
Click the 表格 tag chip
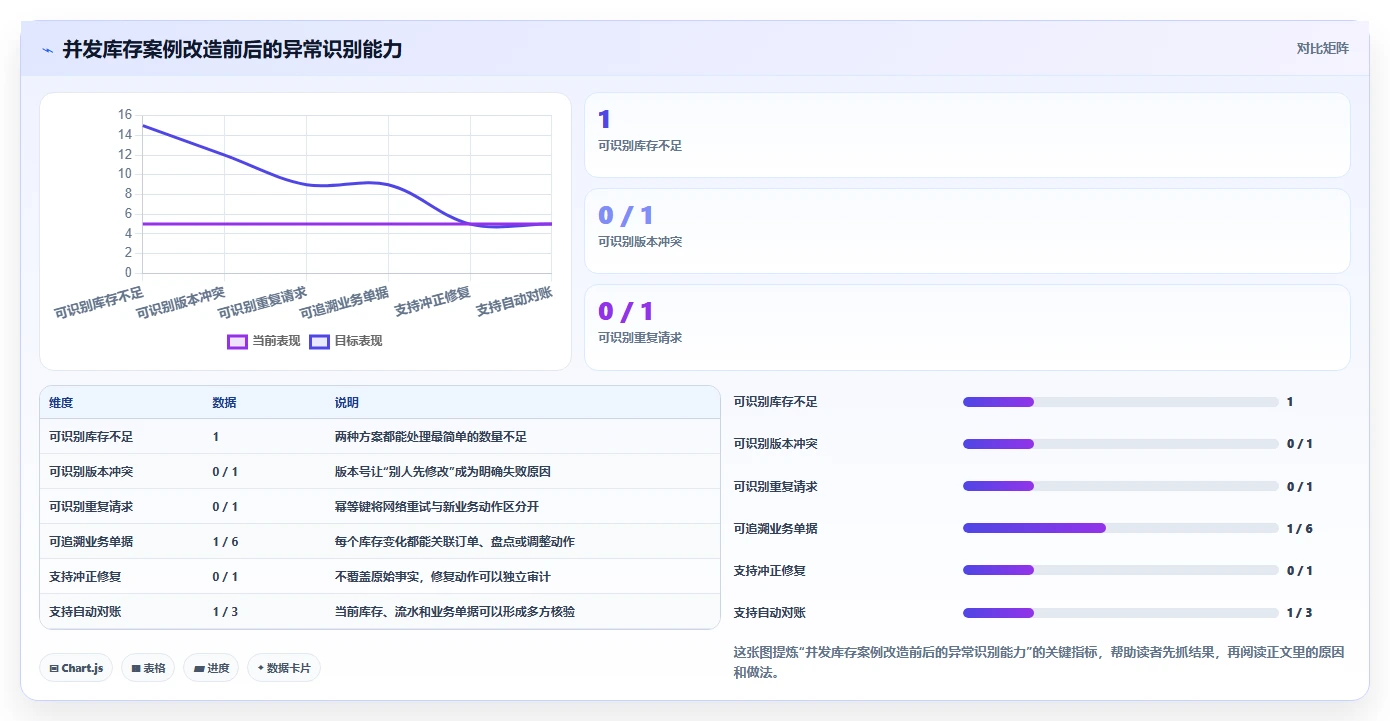click(x=148, y=668)
